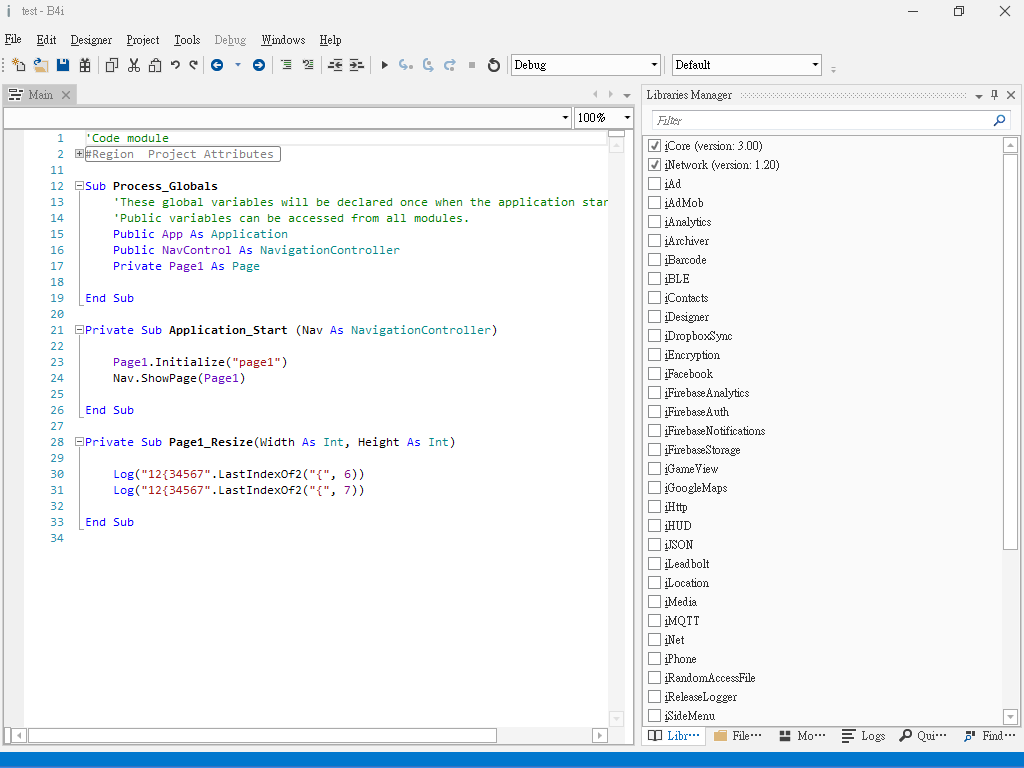
Task: Expand the Project Attributes region
Action: coord(80,154)
